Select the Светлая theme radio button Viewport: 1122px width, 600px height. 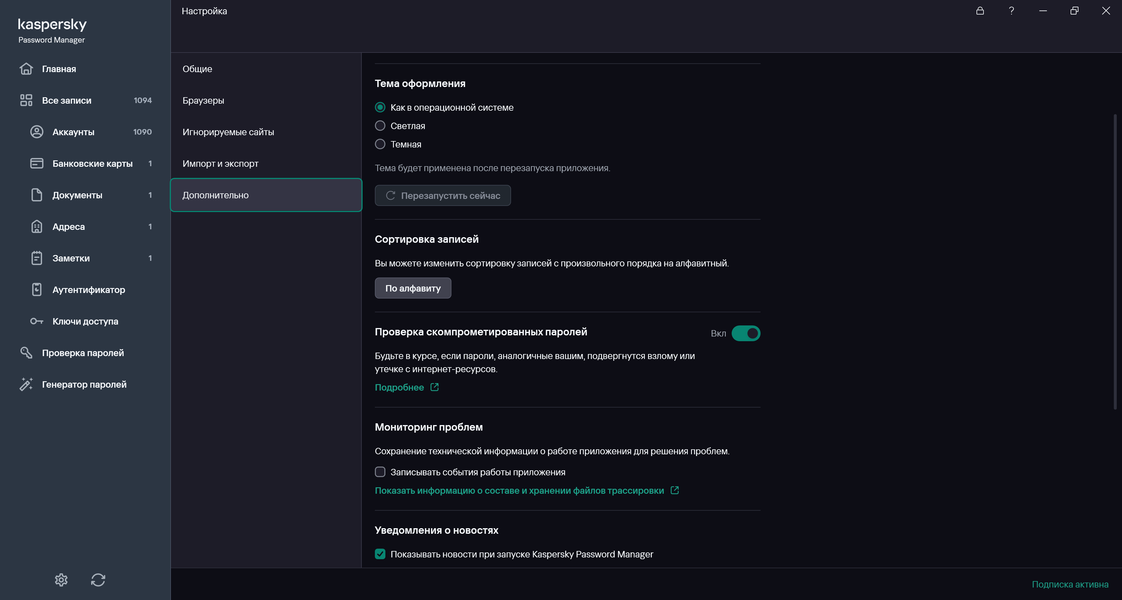coord(380,126)
